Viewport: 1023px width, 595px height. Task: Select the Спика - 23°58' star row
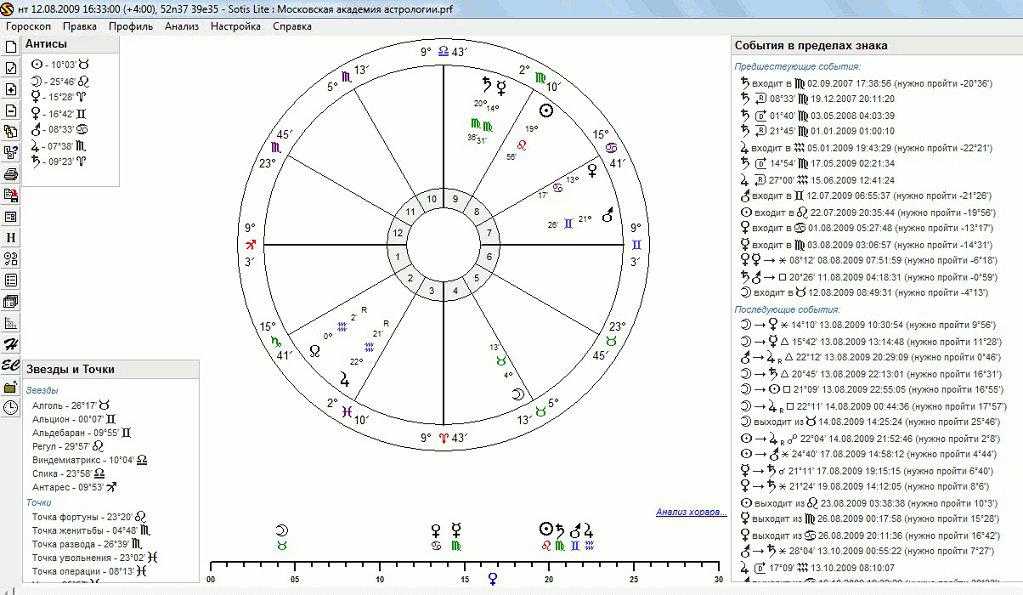69,474
